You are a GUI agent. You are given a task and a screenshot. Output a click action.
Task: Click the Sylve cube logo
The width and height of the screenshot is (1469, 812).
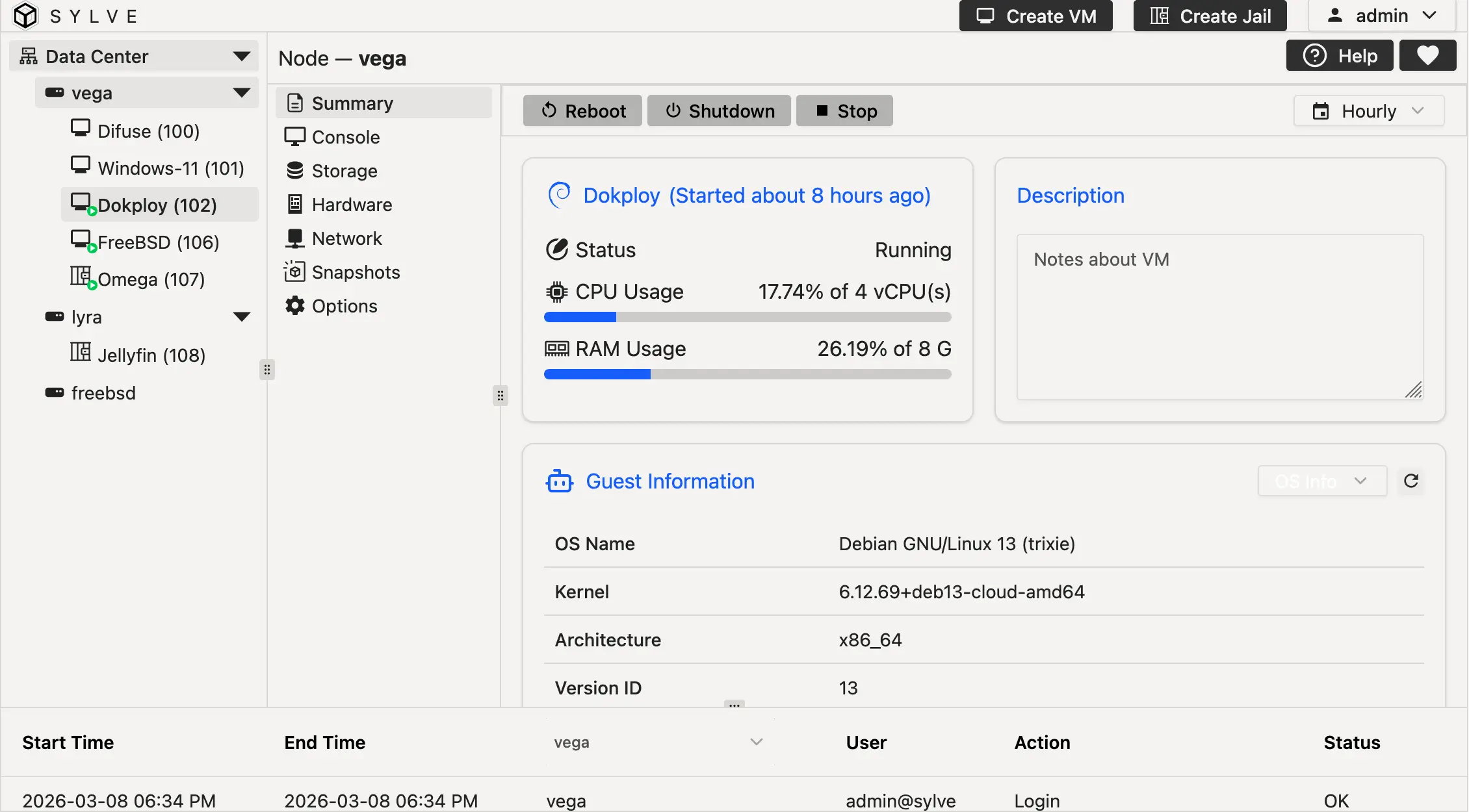[26, 16]
